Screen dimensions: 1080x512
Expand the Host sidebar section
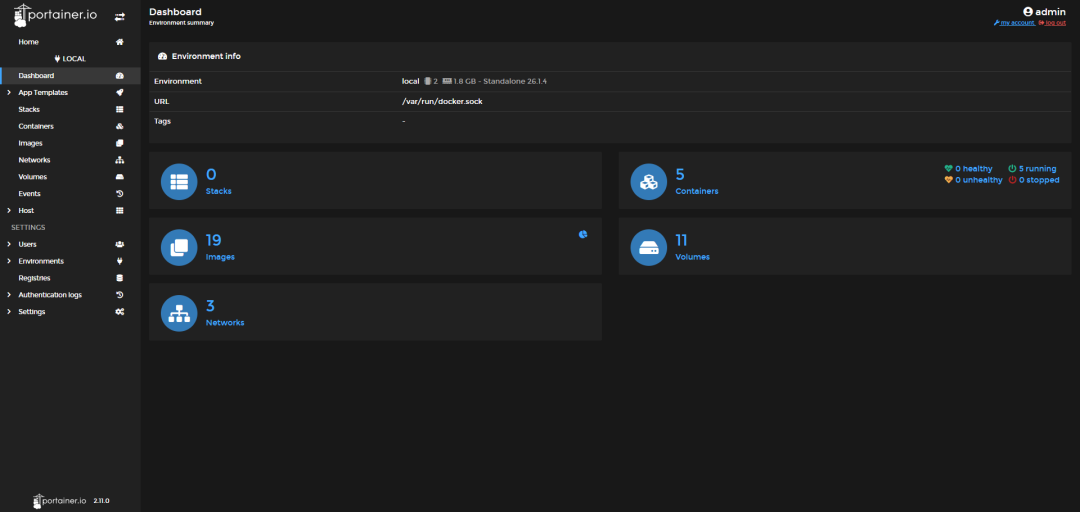point(9,211)
